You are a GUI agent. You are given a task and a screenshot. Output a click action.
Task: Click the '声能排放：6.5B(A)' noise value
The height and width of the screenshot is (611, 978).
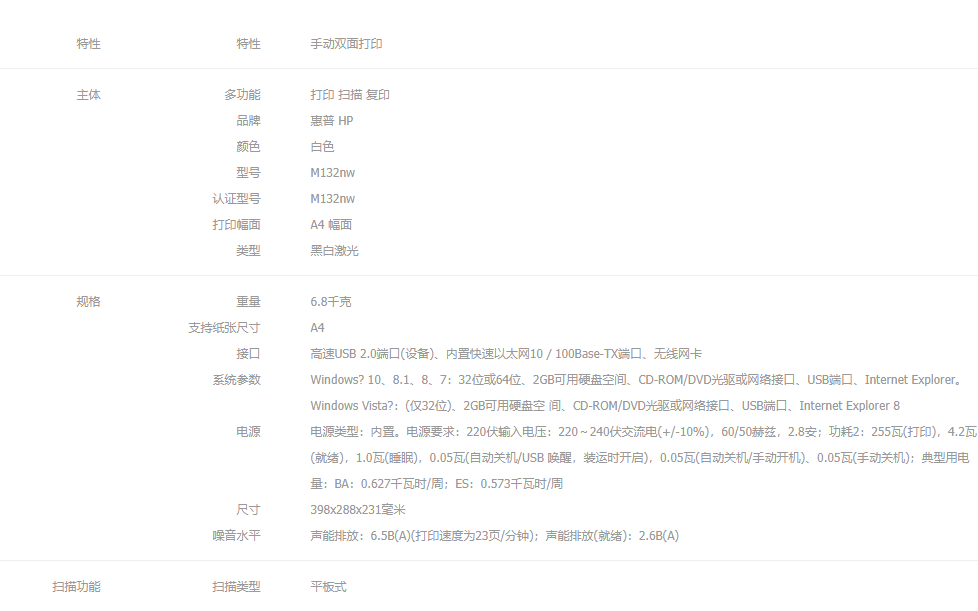(495, 536)
